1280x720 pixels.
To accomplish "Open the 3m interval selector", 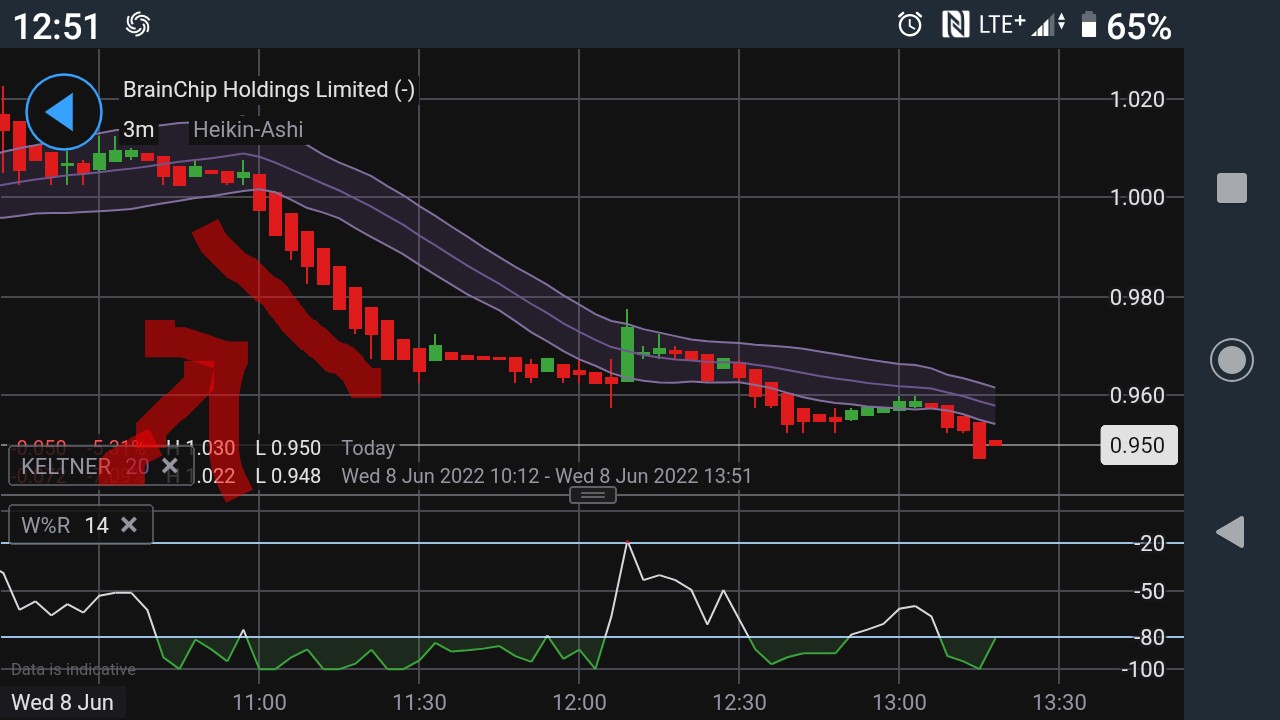I will coord(138,129).
